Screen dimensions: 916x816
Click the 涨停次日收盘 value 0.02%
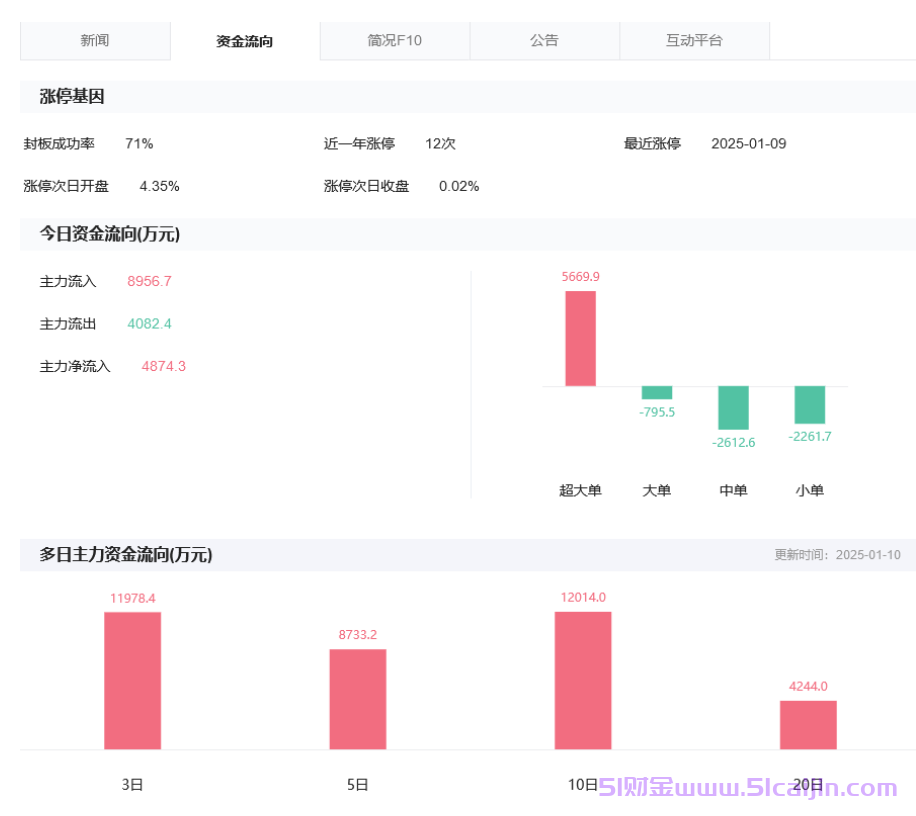point(459,186)
